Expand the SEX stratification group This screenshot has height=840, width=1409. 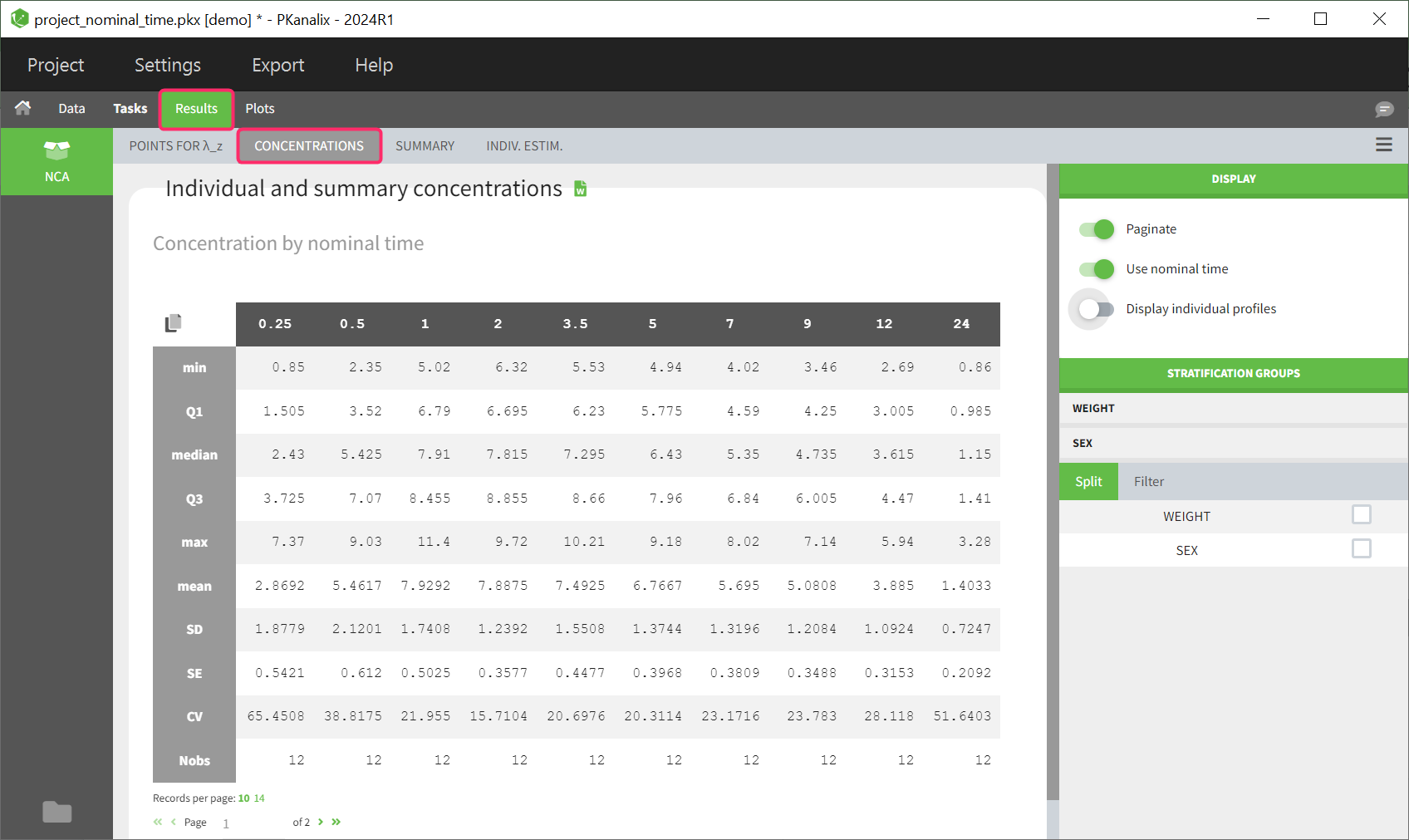click(1233, 443)
